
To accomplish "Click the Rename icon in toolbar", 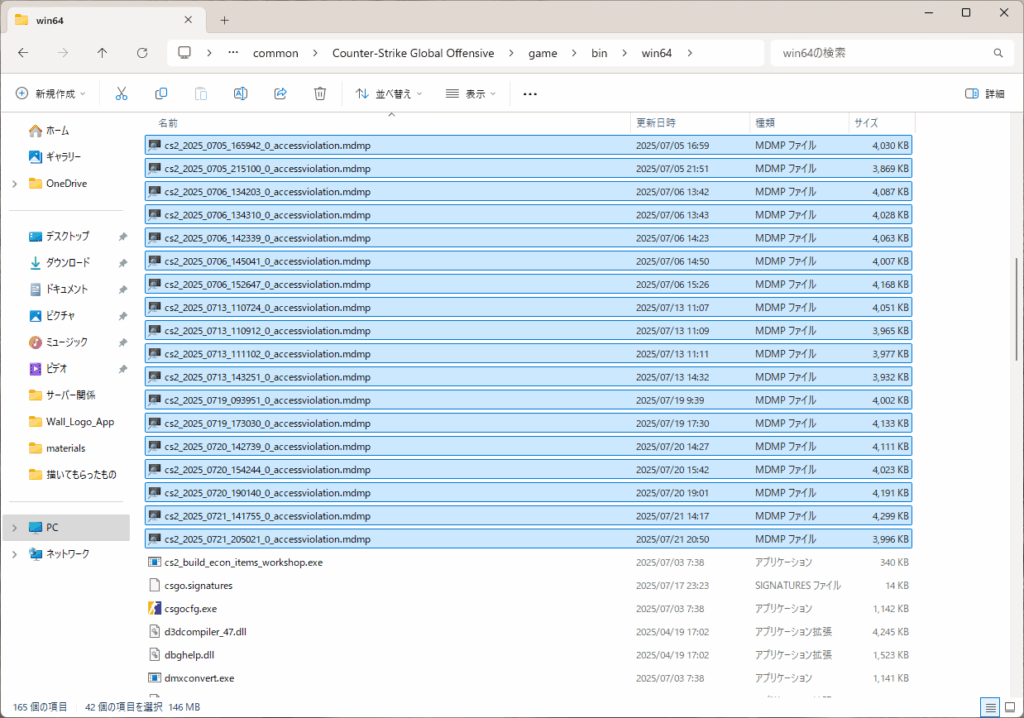I will [240, 93].
